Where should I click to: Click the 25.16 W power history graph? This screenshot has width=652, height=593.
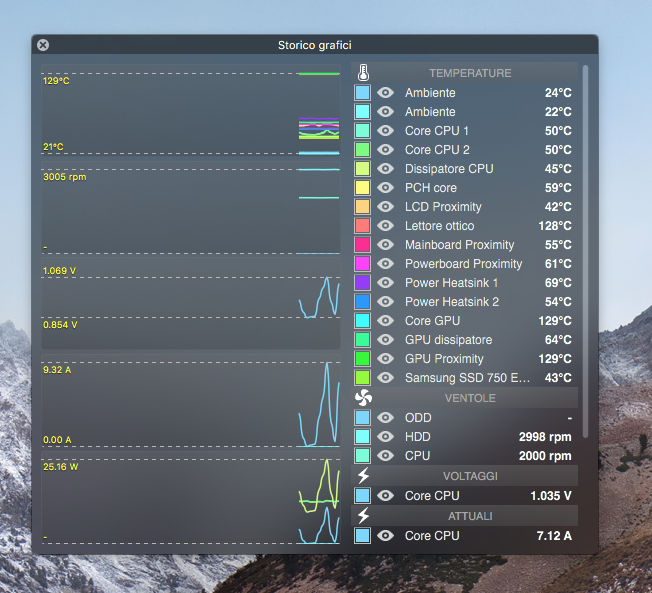(191, 499)
